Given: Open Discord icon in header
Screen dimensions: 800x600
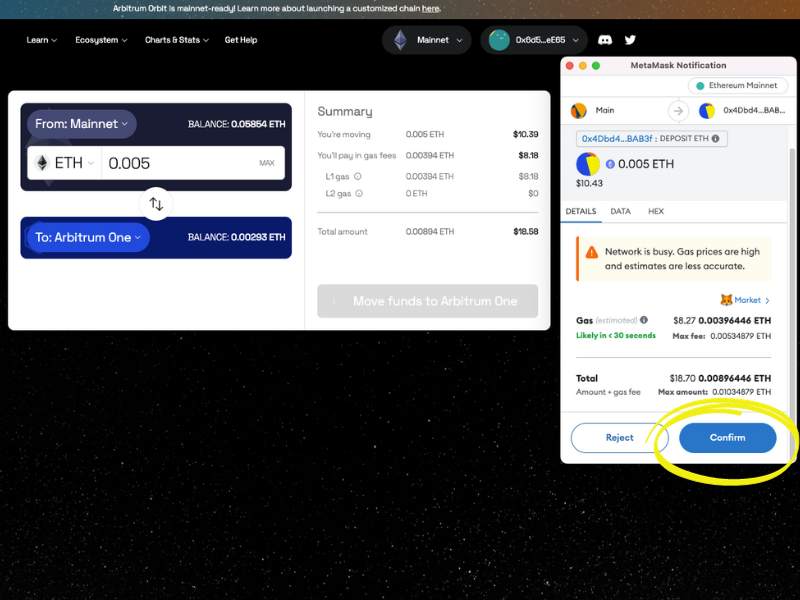Looking at the screenshot, I should (x=605, y=40).
